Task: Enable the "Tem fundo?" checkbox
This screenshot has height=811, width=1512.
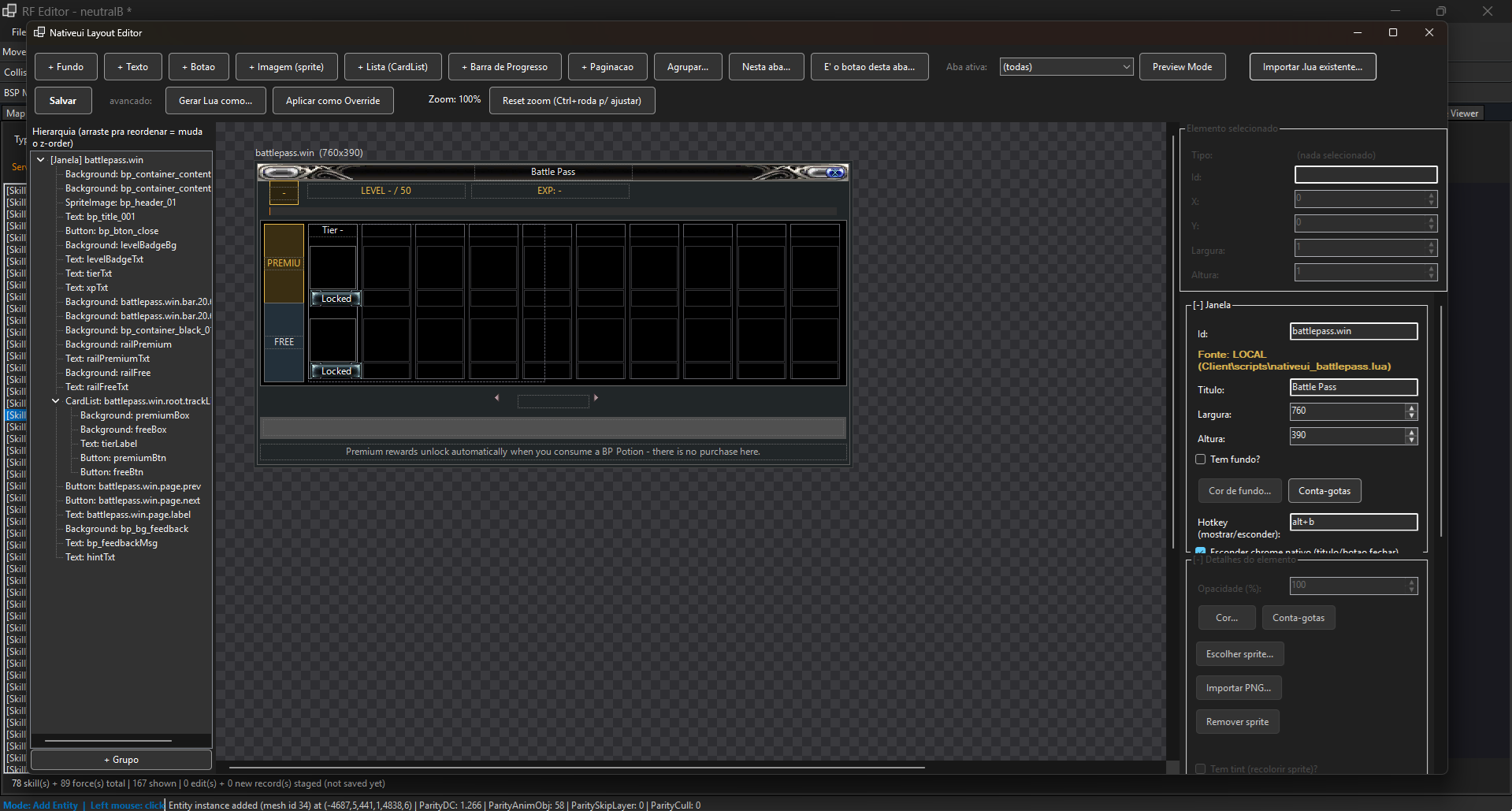Action: (x=1201, y=459)
